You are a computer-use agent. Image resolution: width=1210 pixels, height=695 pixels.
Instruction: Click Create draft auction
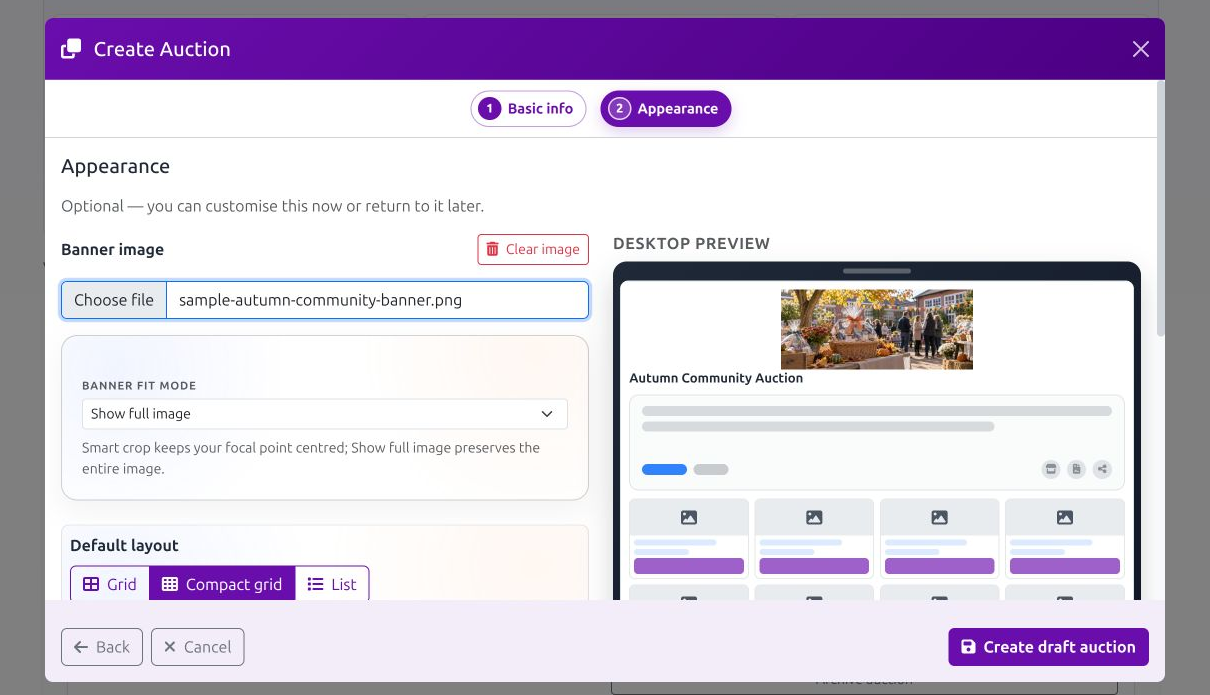[1048, 647]
